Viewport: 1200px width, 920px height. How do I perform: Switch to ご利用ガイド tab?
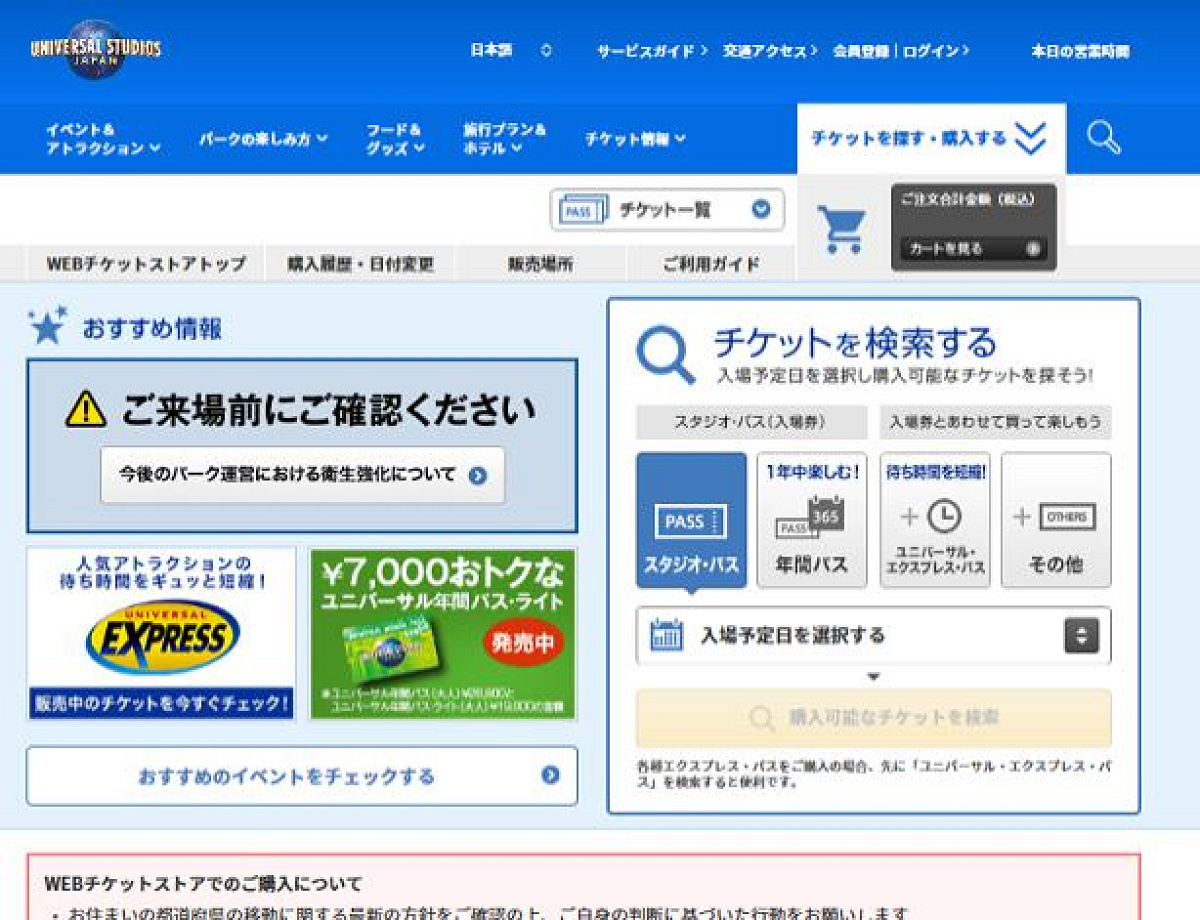[x=711, y=264]
